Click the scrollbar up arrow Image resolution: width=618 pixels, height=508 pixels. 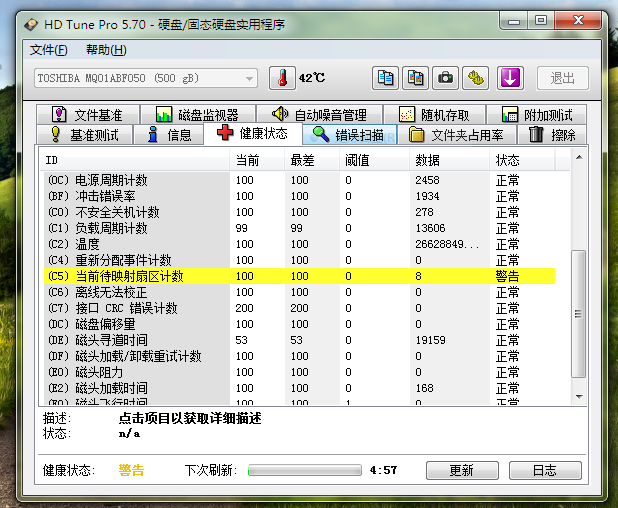pyautogui.click(x=579, y=157)
